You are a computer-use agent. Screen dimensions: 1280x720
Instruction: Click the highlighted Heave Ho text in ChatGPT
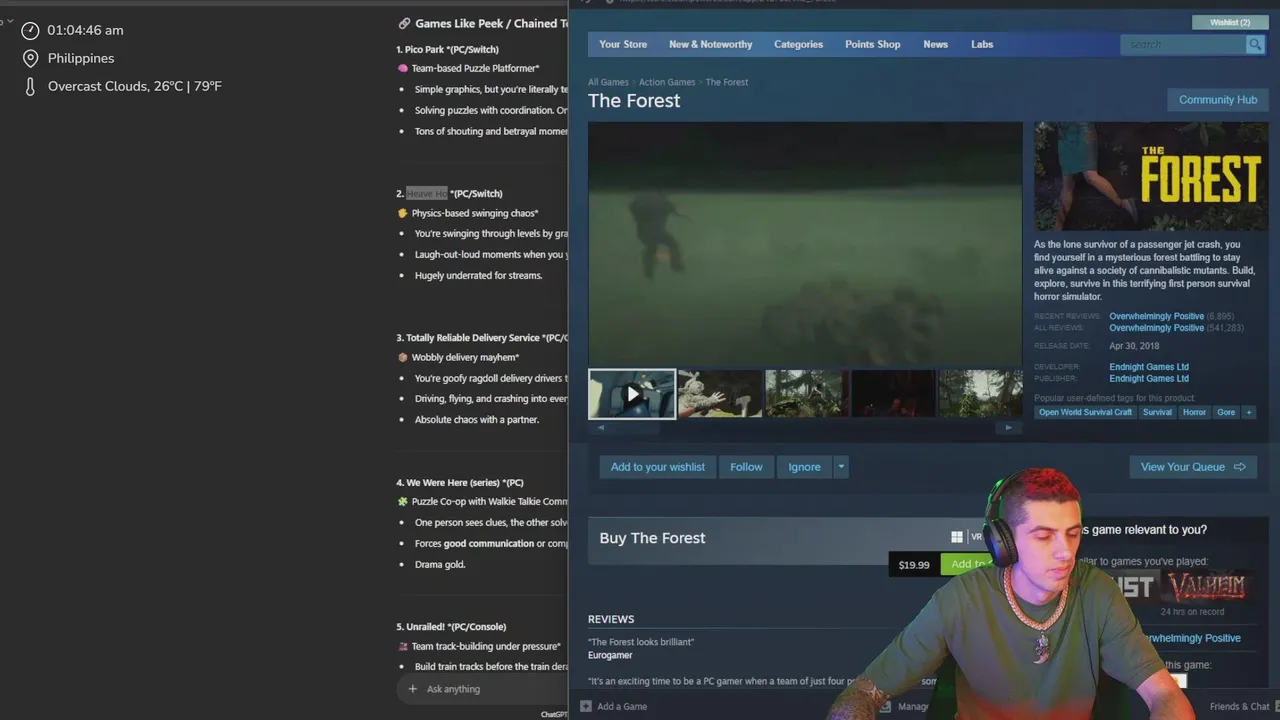coord(427,193)
